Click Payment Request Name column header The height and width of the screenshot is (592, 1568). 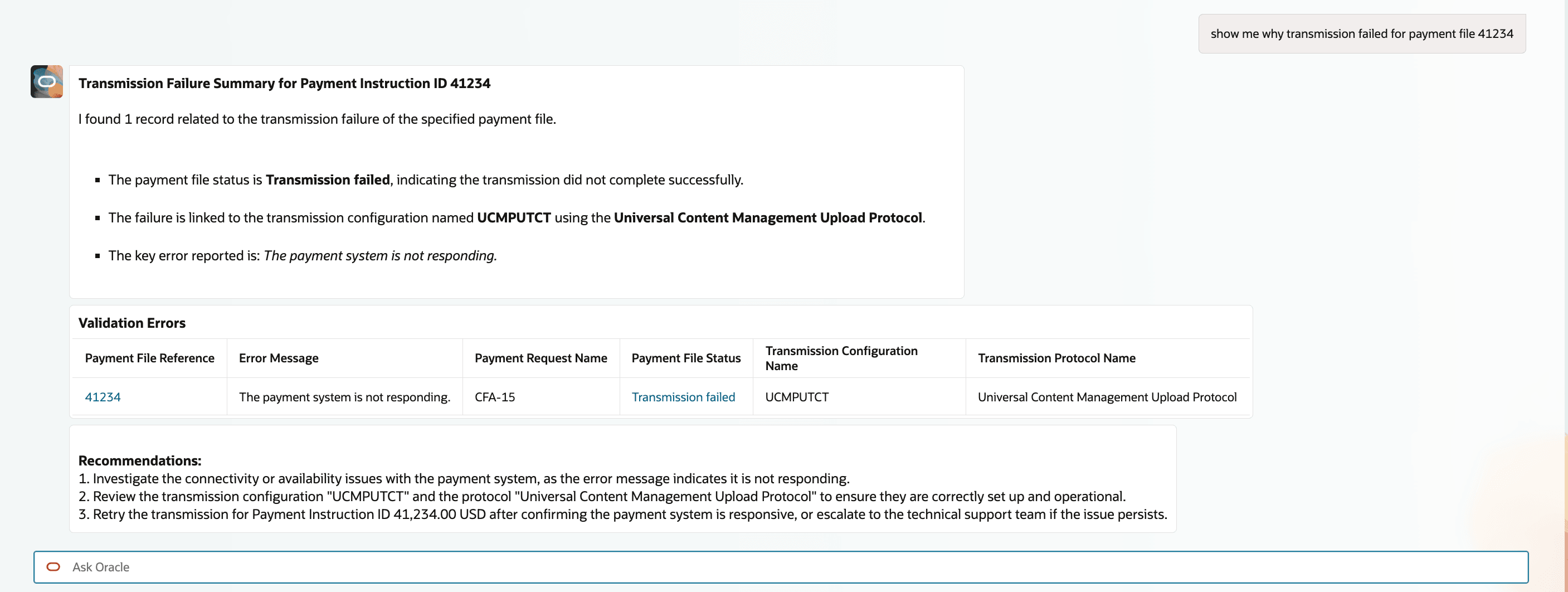coord(540,358)
